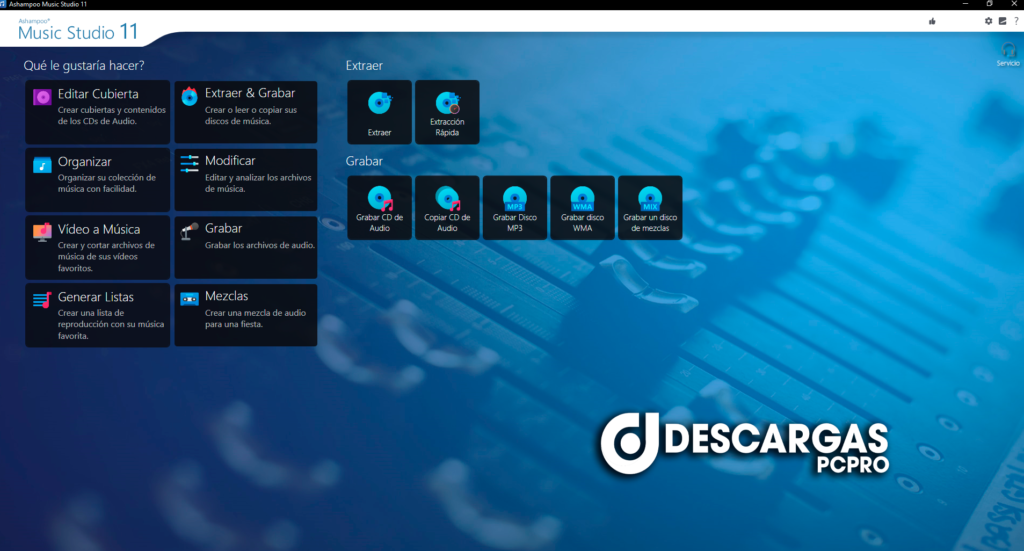Viewport: 1024px width, 551px height.
Task: Click the Extraer & Grabar flame disc icon
Action: [189, 96]
